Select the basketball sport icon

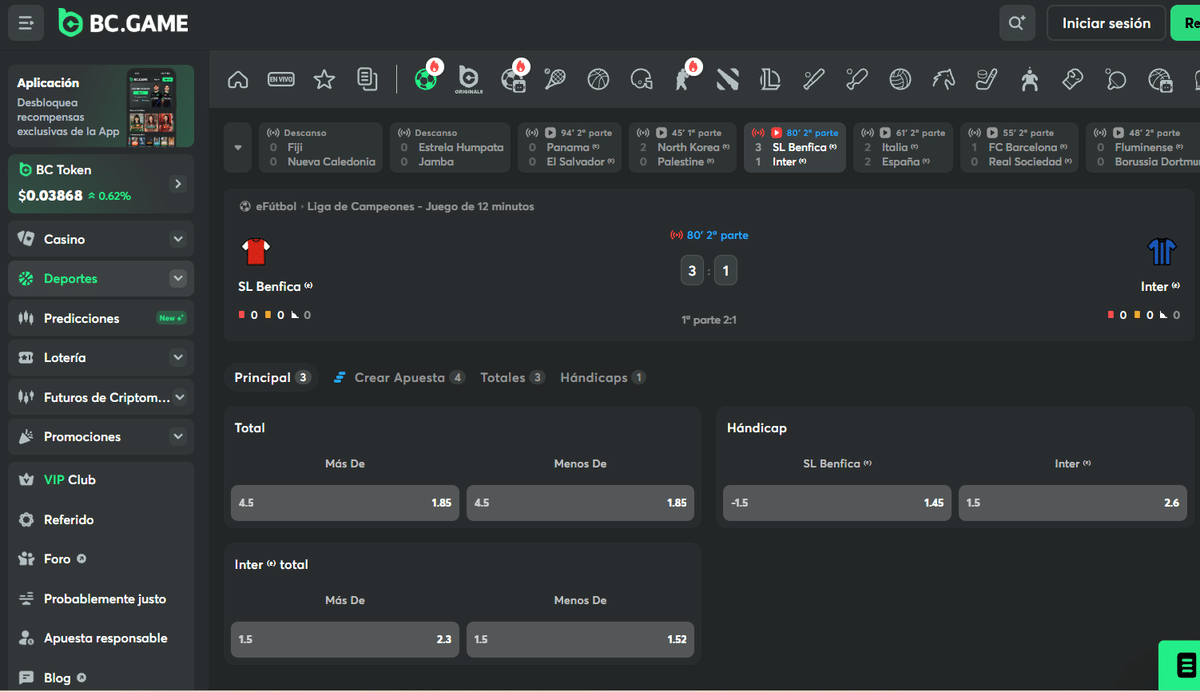tap(598, 79)
